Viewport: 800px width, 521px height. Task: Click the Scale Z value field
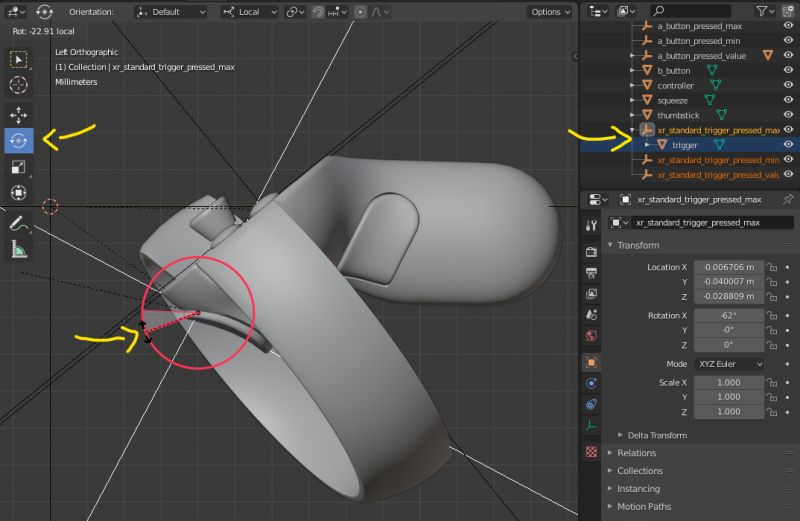pyautogui.click(x=729, y=411)
